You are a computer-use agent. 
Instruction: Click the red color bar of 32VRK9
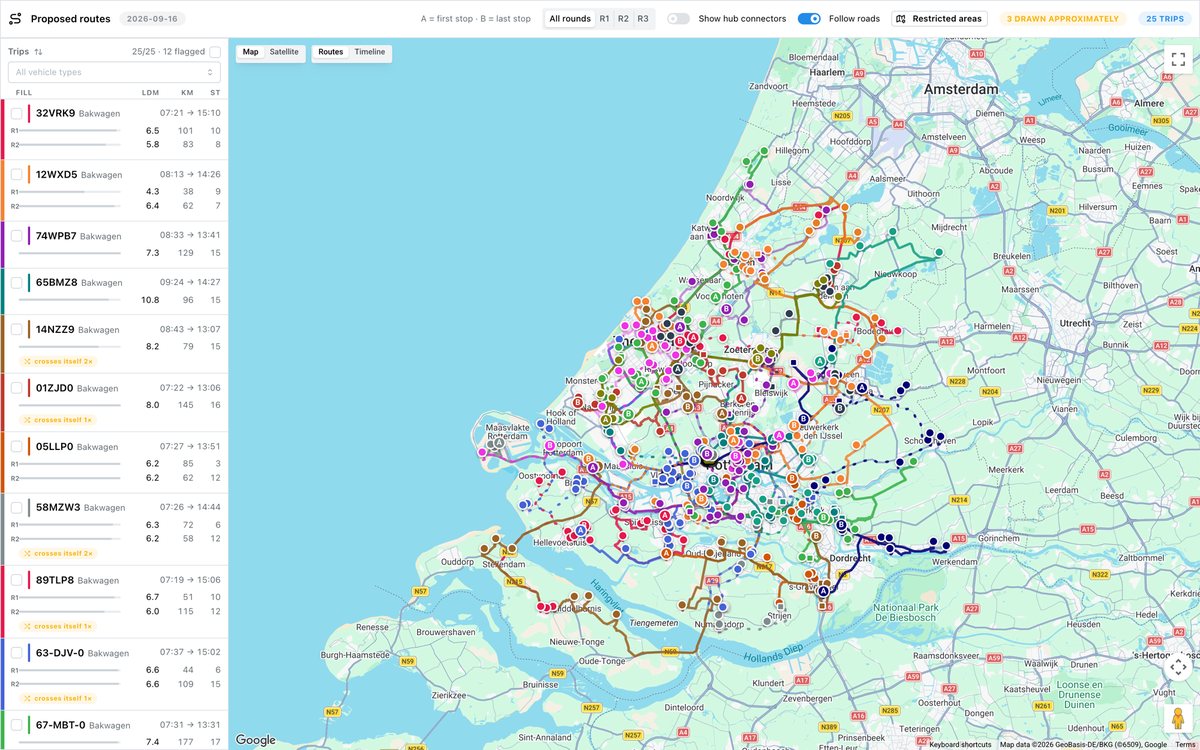click(x=29, y=113)
